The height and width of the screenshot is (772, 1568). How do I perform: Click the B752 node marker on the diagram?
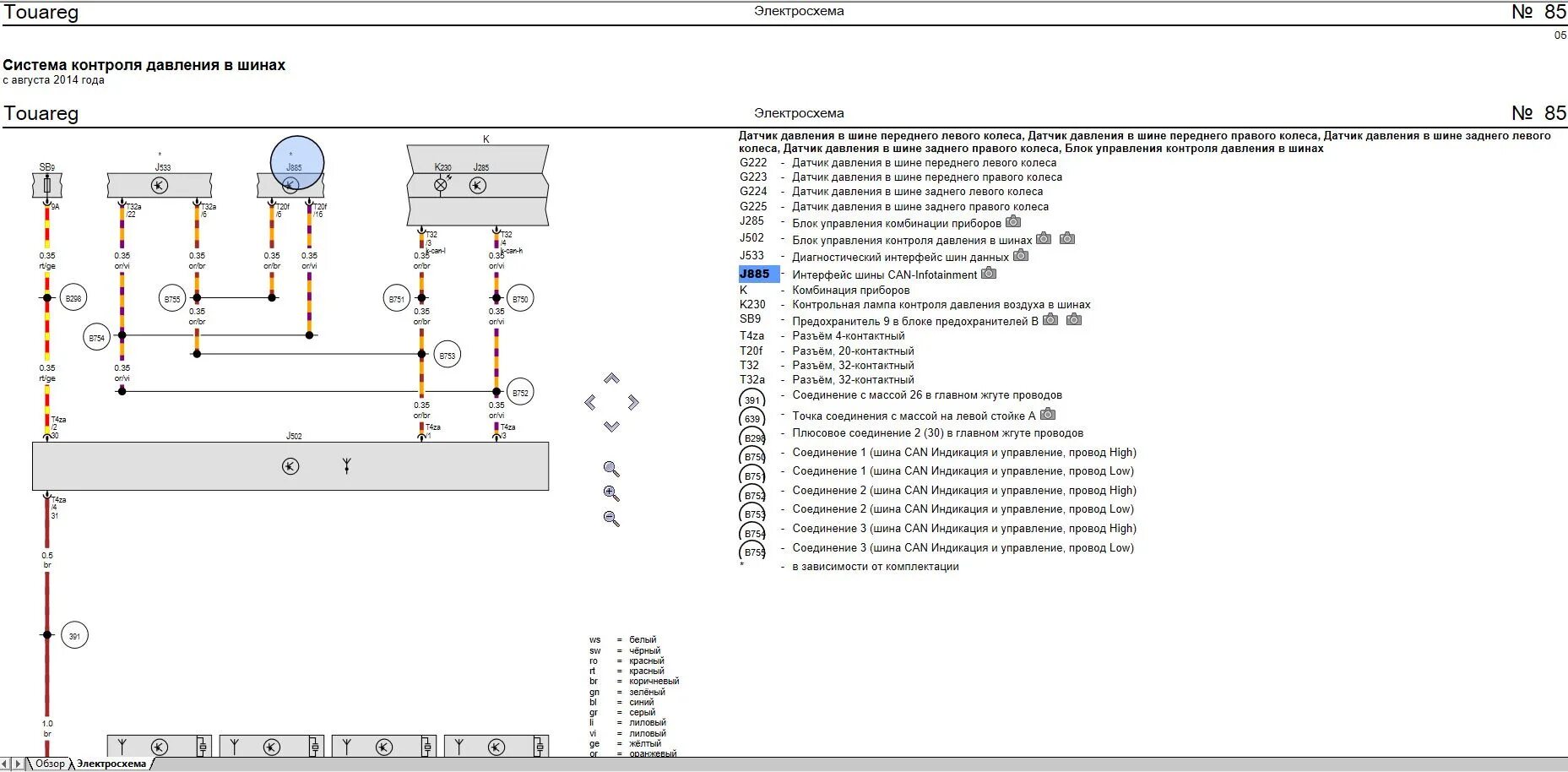coord(520,393)
